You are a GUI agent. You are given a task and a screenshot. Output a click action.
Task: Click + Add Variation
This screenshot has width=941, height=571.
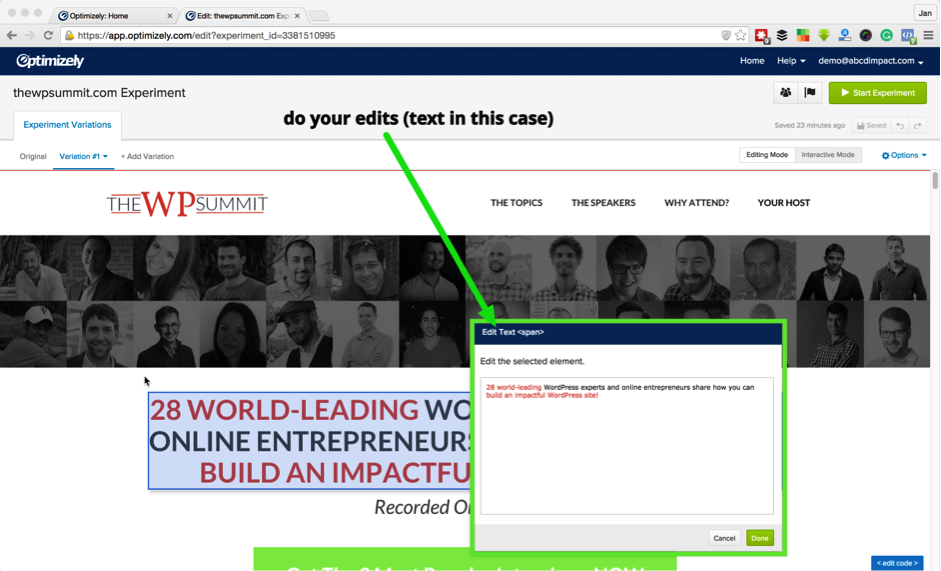coord(147,156)
